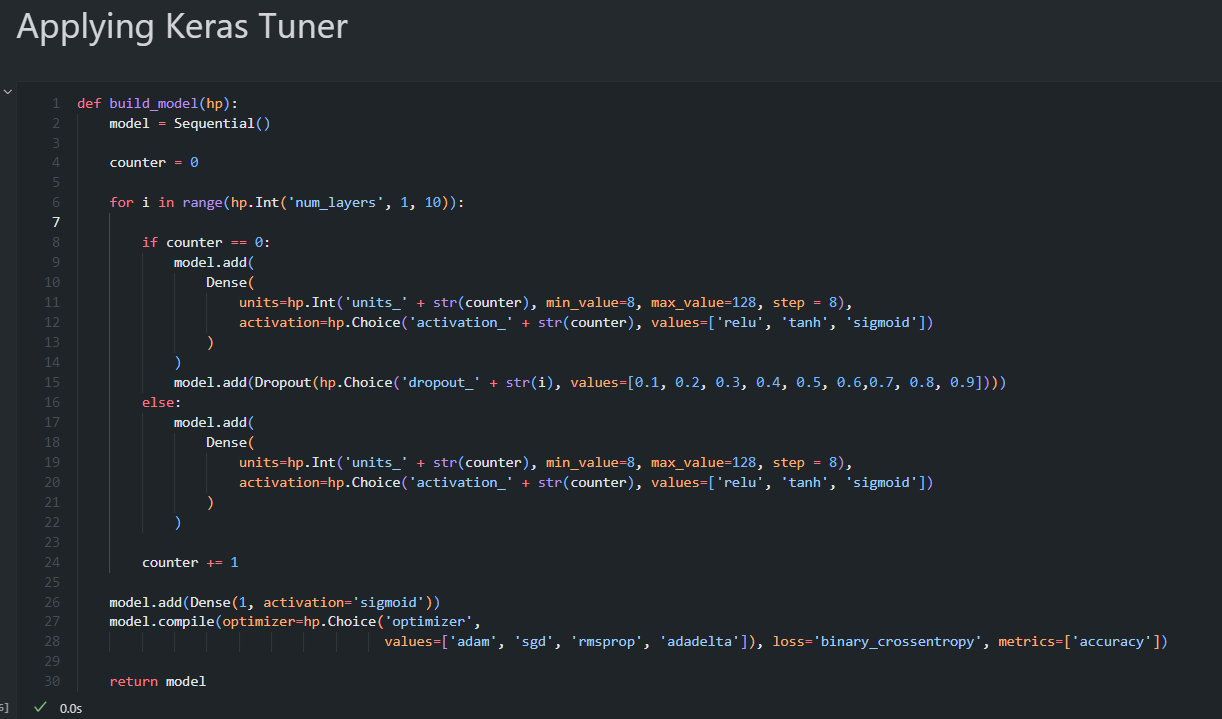Viewport: 1222px width, 719px height.
Task: Click the green execution success checkmark
Action: pyautogui.click(x=40, y=707)
